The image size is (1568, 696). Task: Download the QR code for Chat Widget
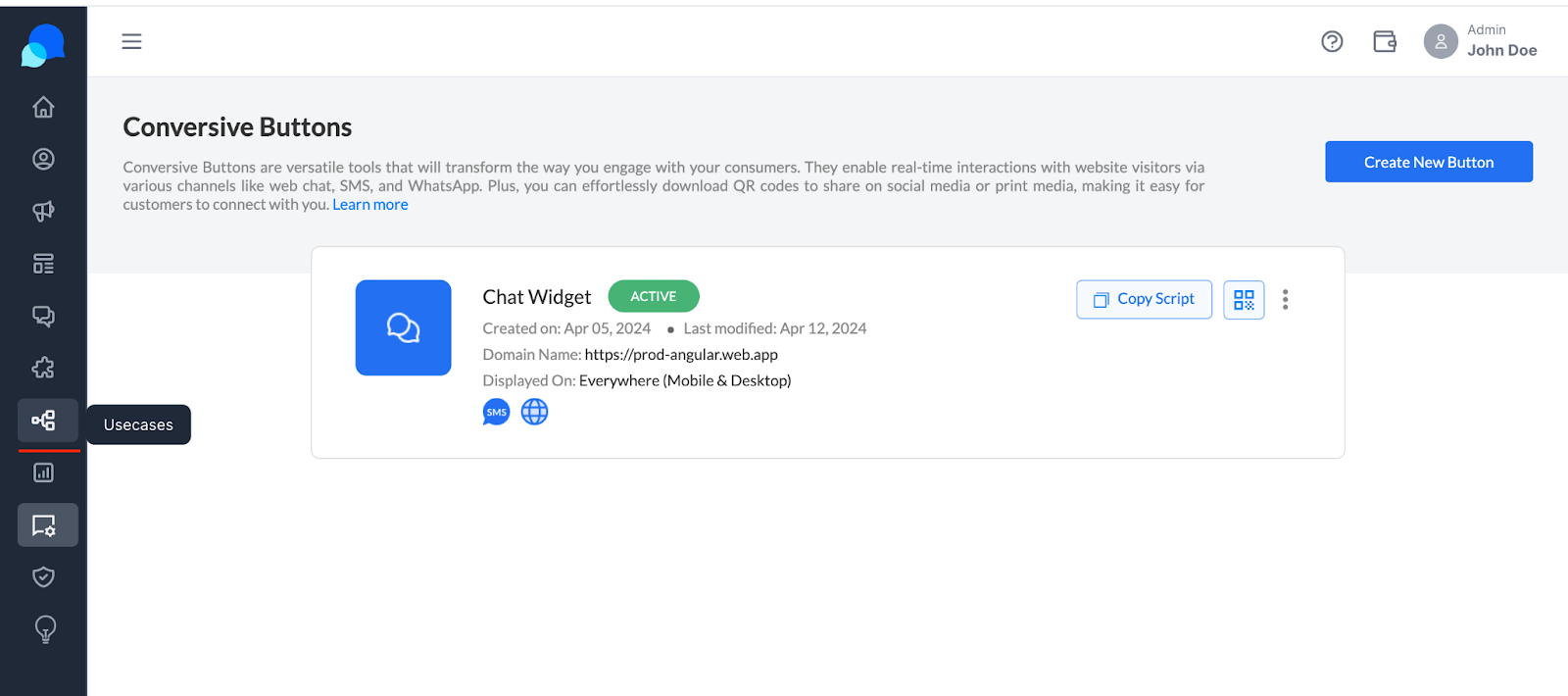pos(1244,299)
